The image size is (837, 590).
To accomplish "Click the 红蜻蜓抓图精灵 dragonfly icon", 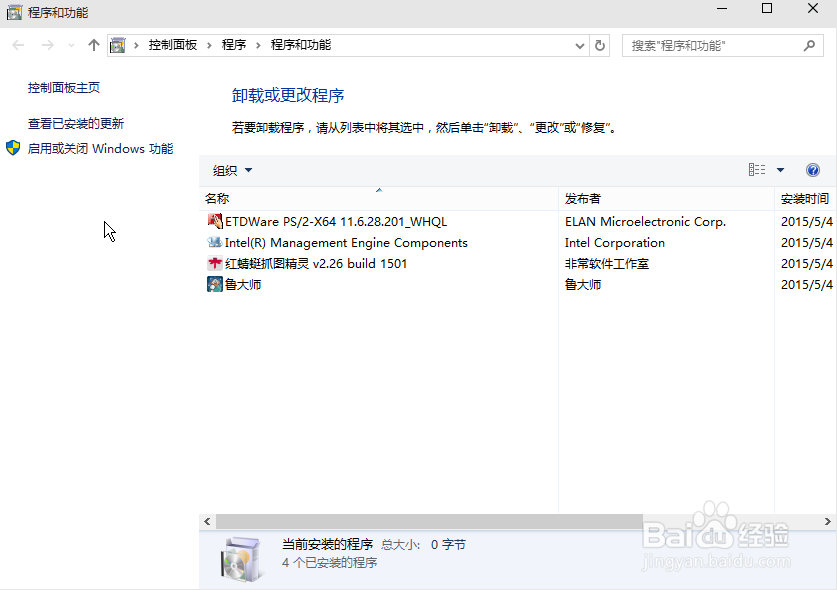I will 215,263.
